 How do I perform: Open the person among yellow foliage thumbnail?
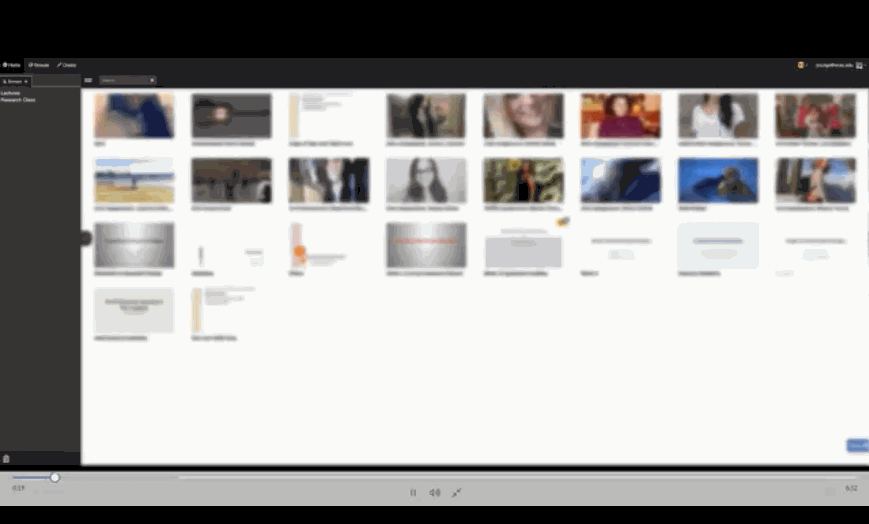click(523, 180)
